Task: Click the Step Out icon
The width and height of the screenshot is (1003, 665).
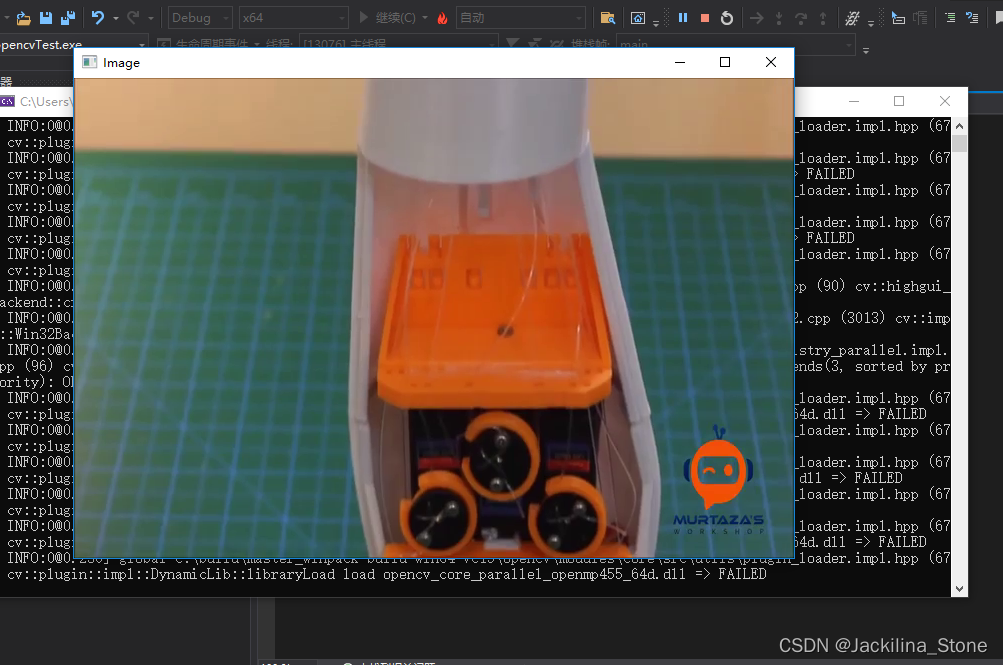Action: (822, 17)
